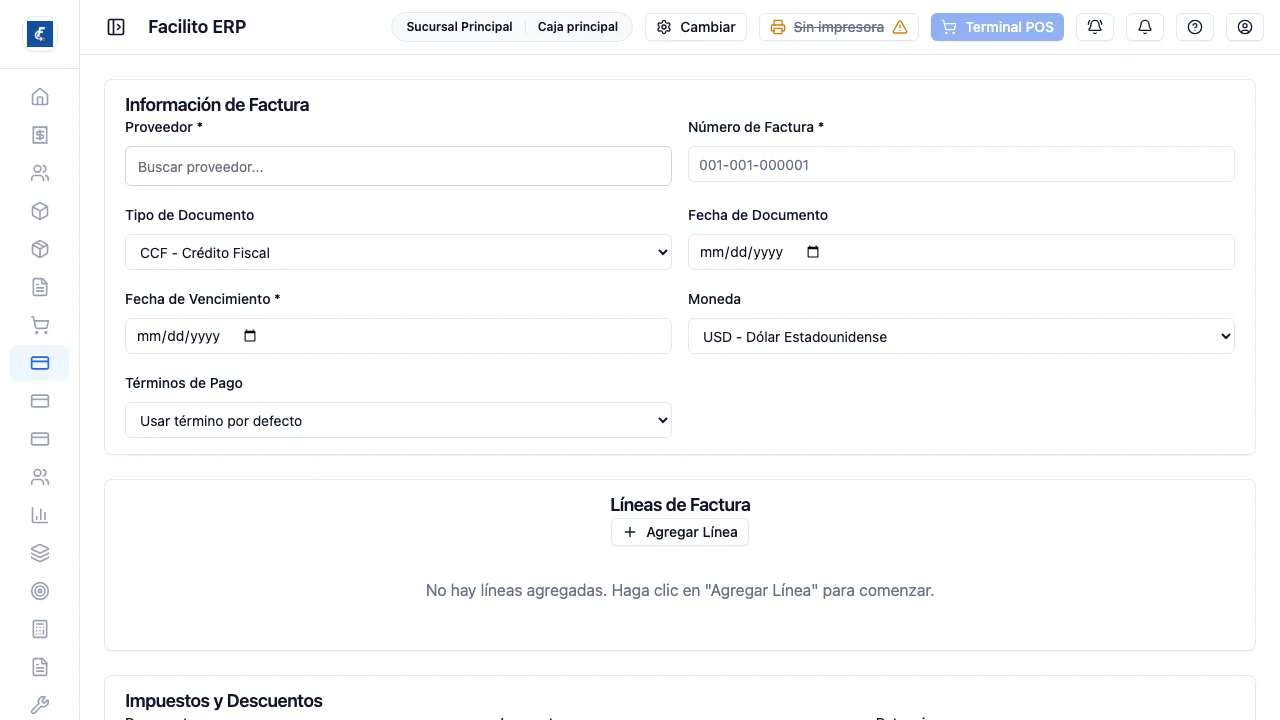The width and height of the screenshot is (1280, 720).
Task: Open the Términos de Pago dropdown
Action: coord(398,420)
